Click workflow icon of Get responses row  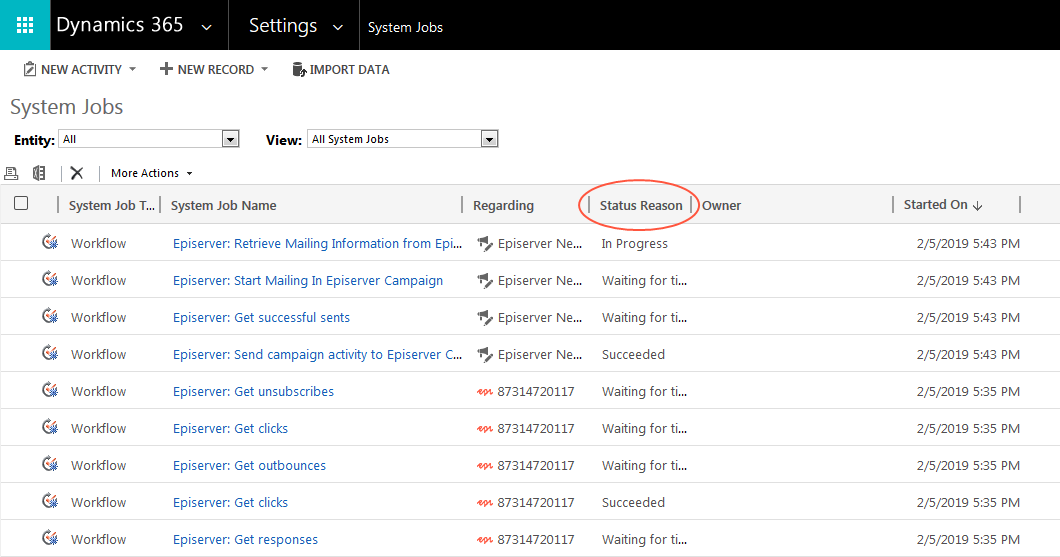point(50,538)
